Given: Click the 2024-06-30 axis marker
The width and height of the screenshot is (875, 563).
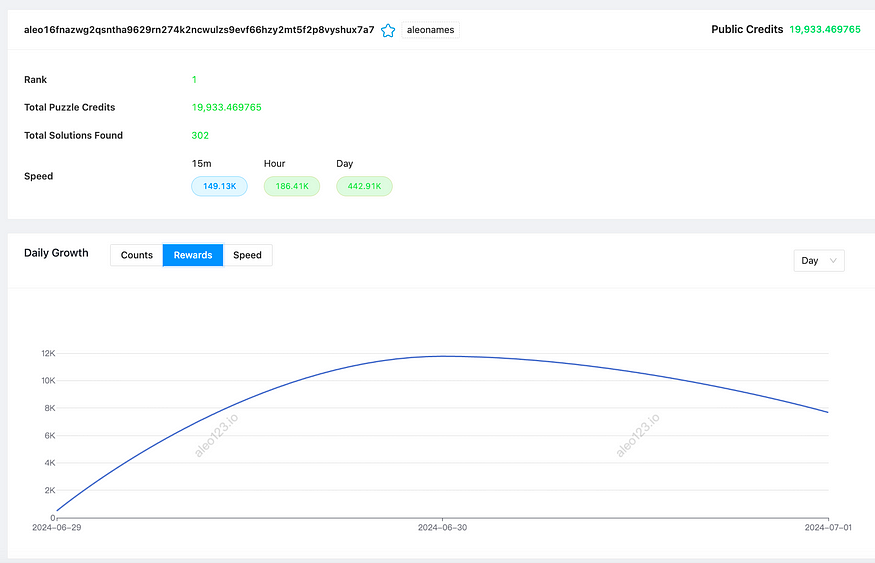Looking at the screenshot, I should (443, 527).
